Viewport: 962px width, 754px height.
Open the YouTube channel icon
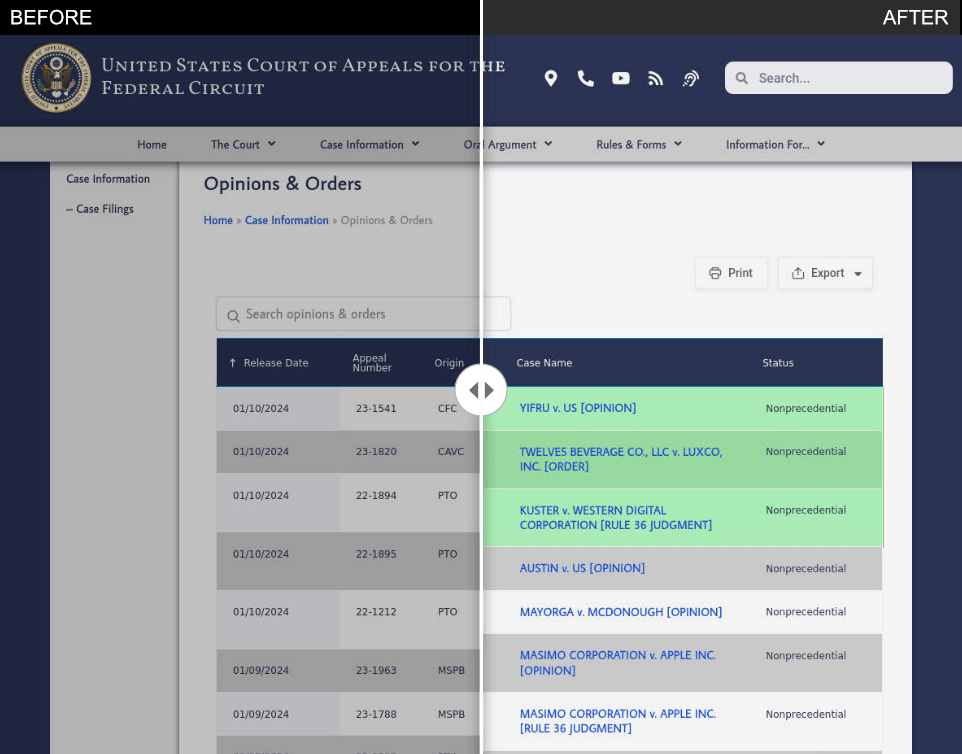[621, 78]
